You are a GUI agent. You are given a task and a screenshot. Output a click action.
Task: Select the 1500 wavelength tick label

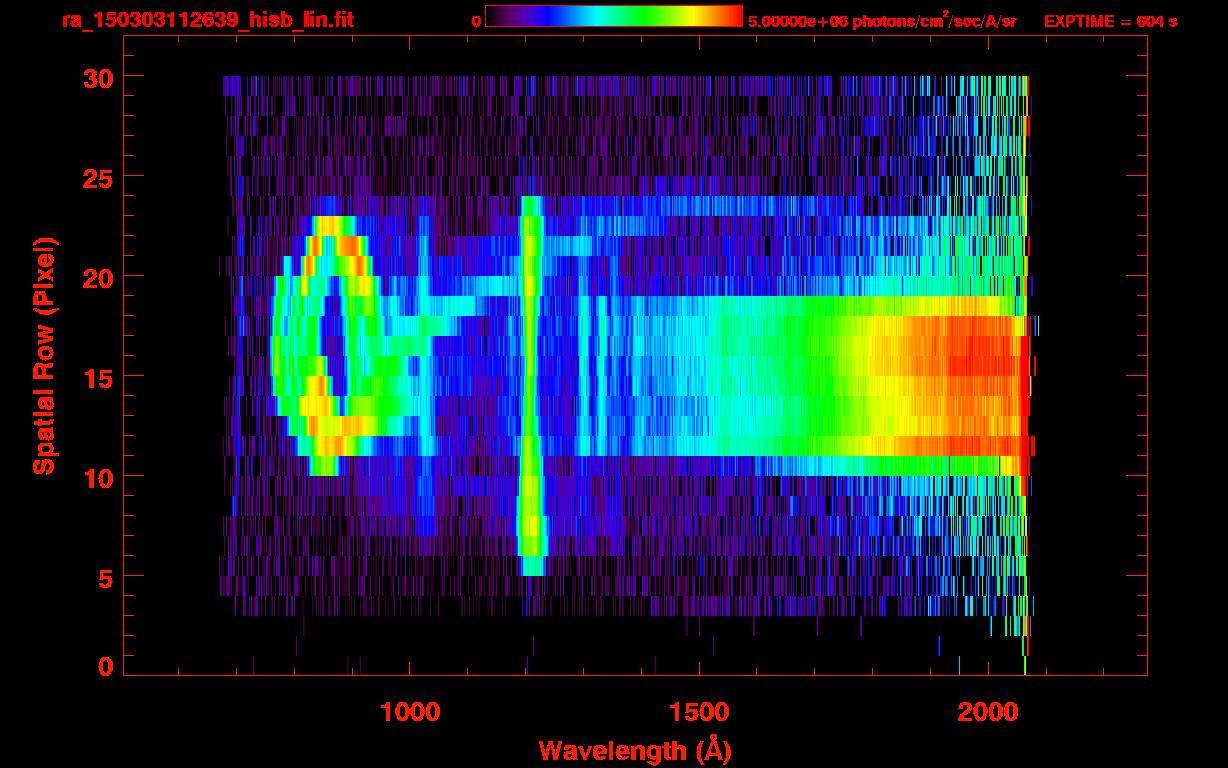click(x=699, y=711)
